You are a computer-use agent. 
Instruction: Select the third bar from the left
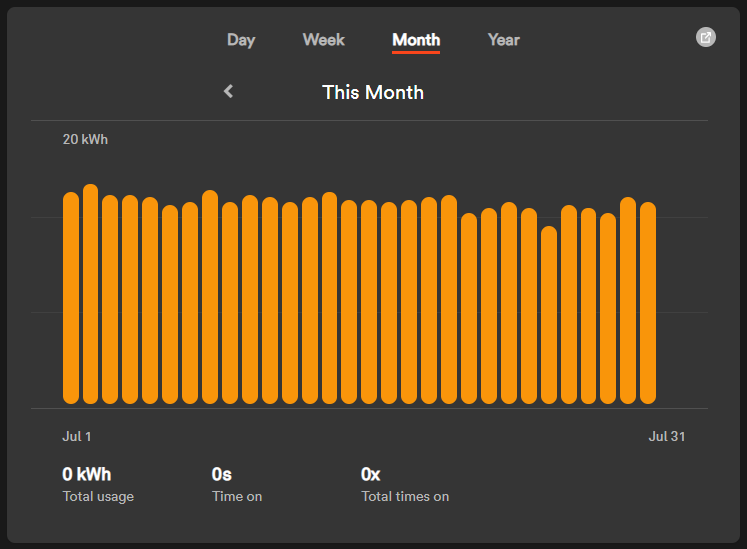110,299
